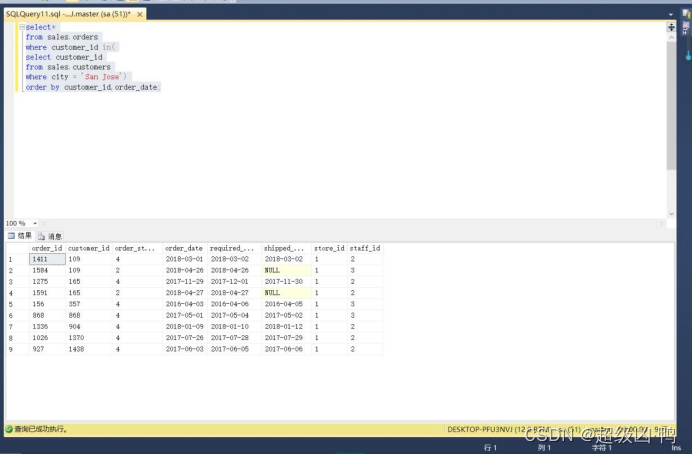Click the order_st... column header
692x454 pixels.
click(x=137, y=248)
